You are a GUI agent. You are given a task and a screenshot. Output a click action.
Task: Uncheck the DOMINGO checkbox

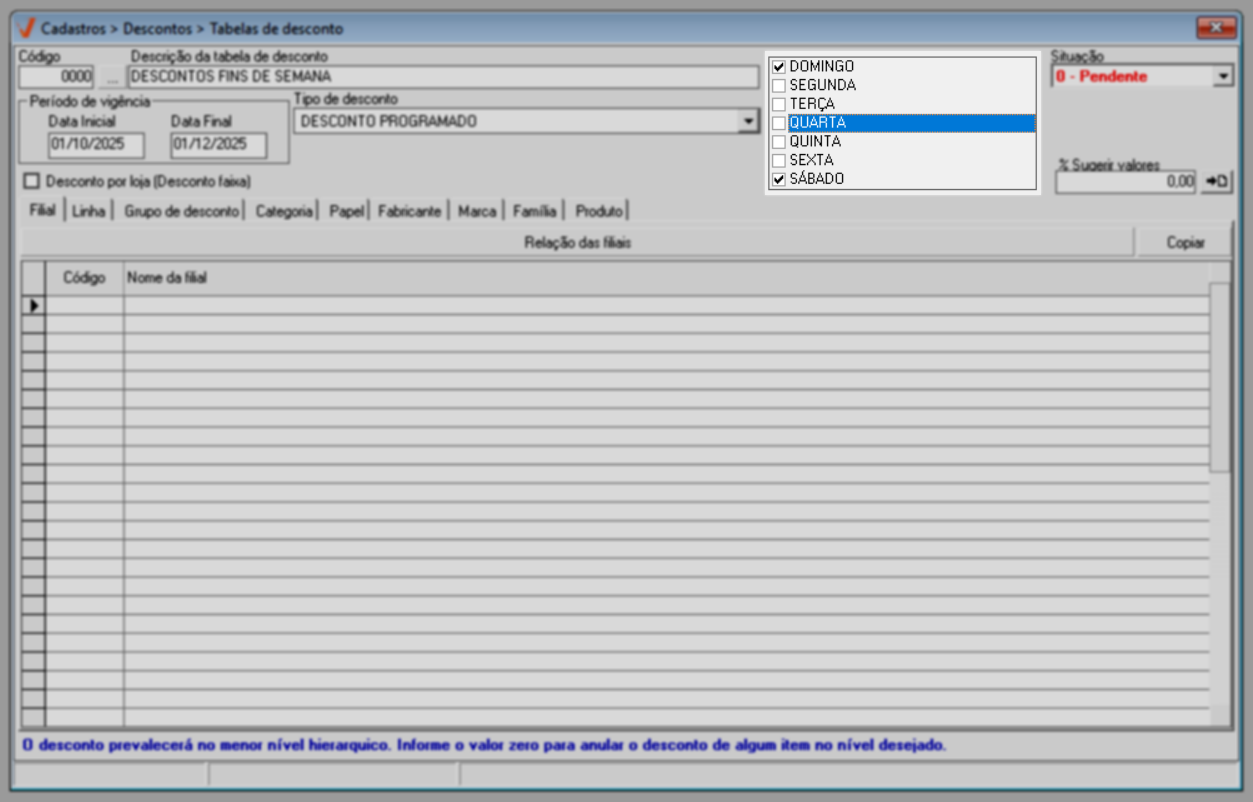pyautogui.click(x=779, y=66)
